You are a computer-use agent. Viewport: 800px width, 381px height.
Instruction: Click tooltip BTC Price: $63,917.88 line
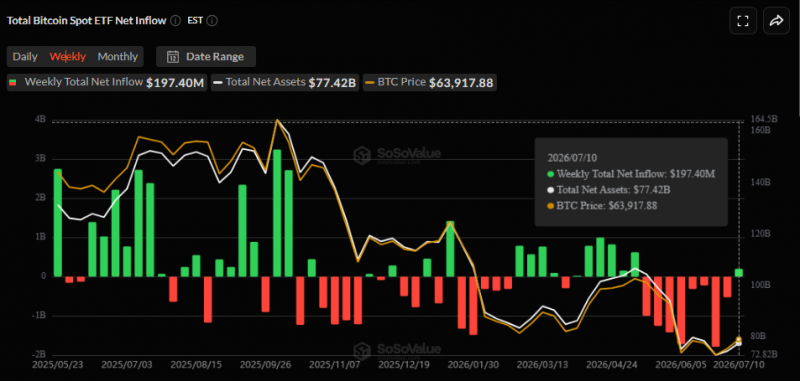coord(602,206)
